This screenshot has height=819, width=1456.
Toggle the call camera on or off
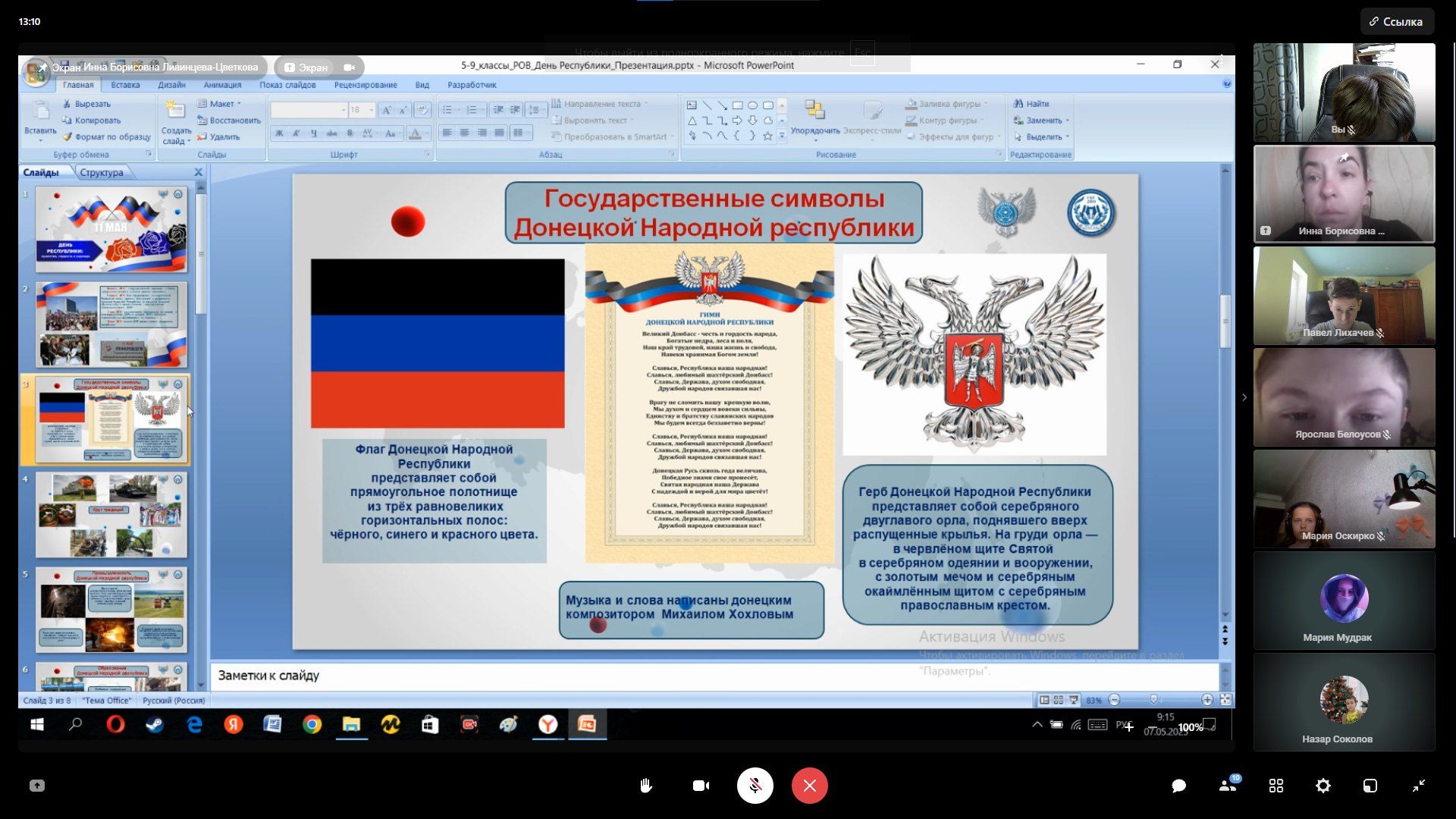[701, 786]
